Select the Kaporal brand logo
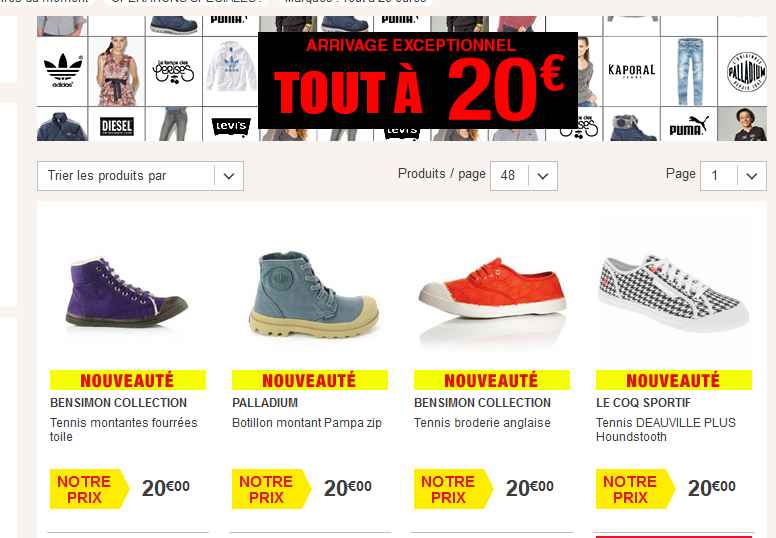This screenshot has height=538, width=776. click(631, 71)
